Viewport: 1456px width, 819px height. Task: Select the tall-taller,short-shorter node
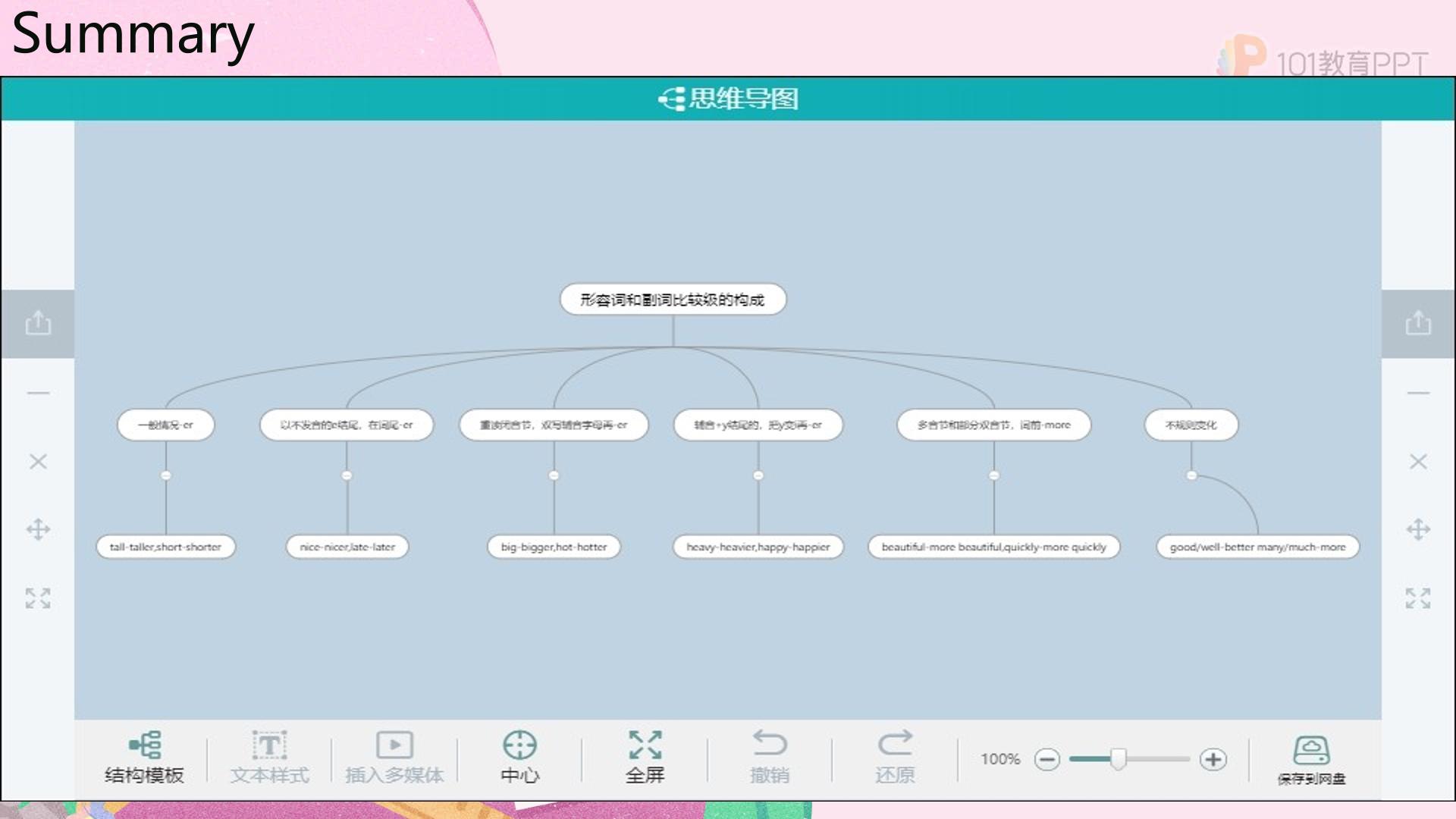(x=165, y=547)
